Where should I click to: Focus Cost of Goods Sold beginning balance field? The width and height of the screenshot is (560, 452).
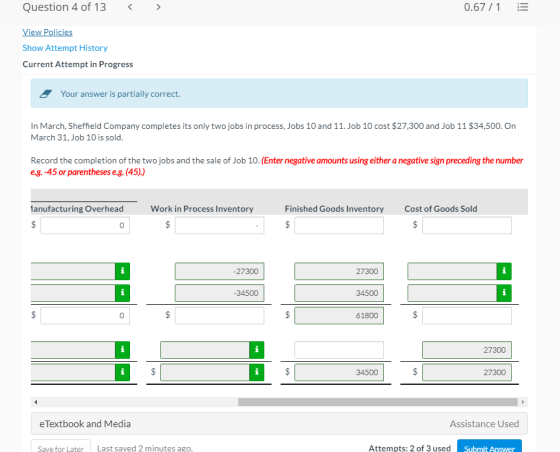(x=467, y=225)
